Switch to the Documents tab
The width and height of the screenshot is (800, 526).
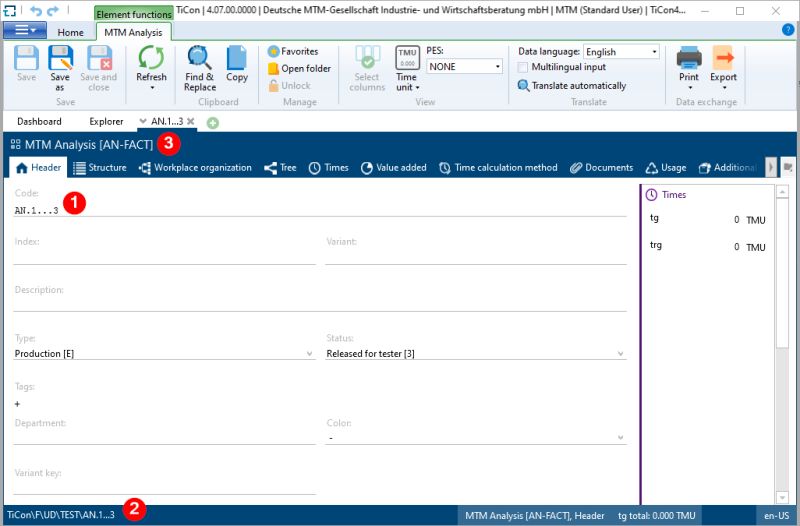coord(602,167)
